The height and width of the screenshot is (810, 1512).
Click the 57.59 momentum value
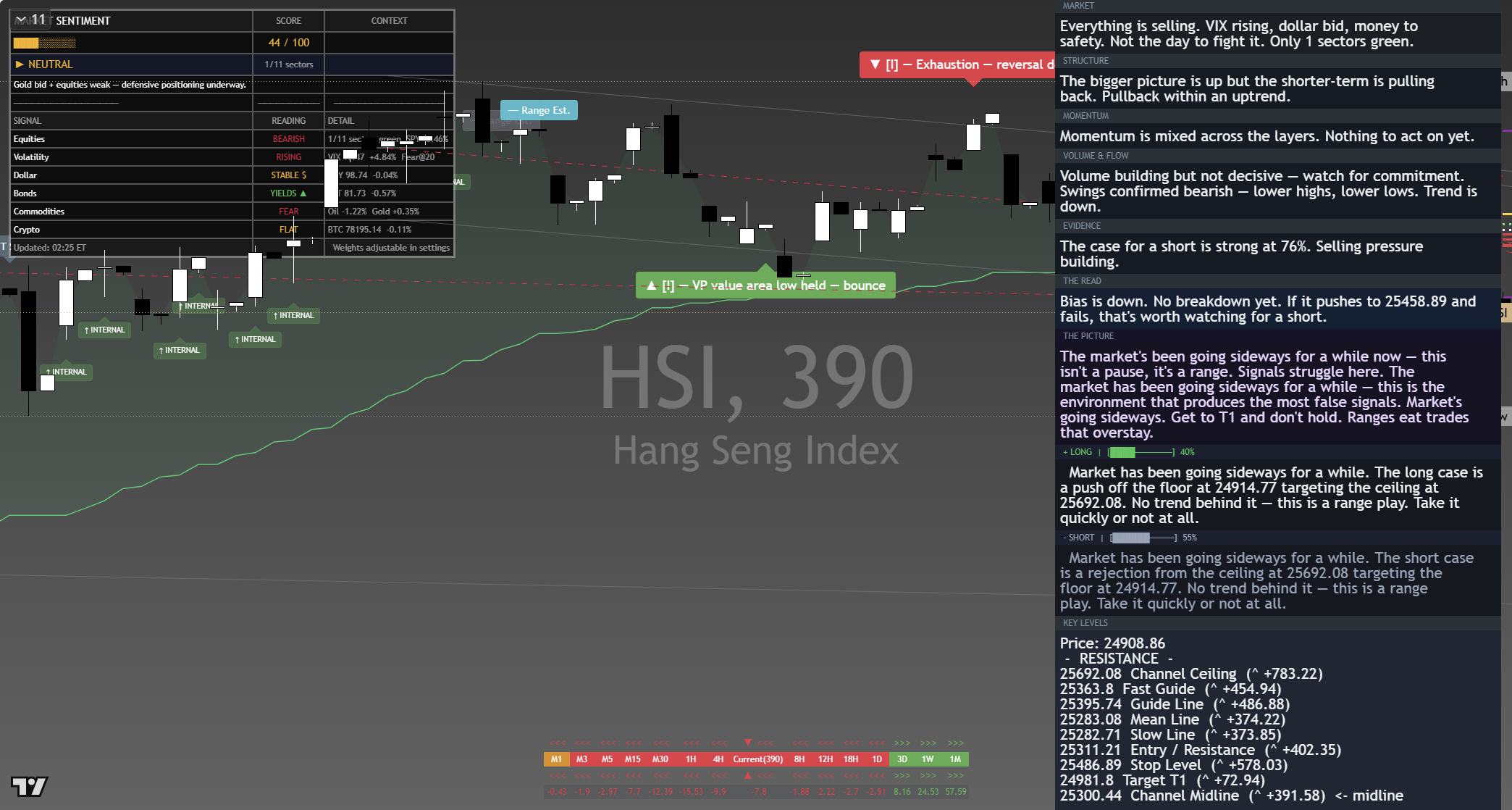[956, 792]
